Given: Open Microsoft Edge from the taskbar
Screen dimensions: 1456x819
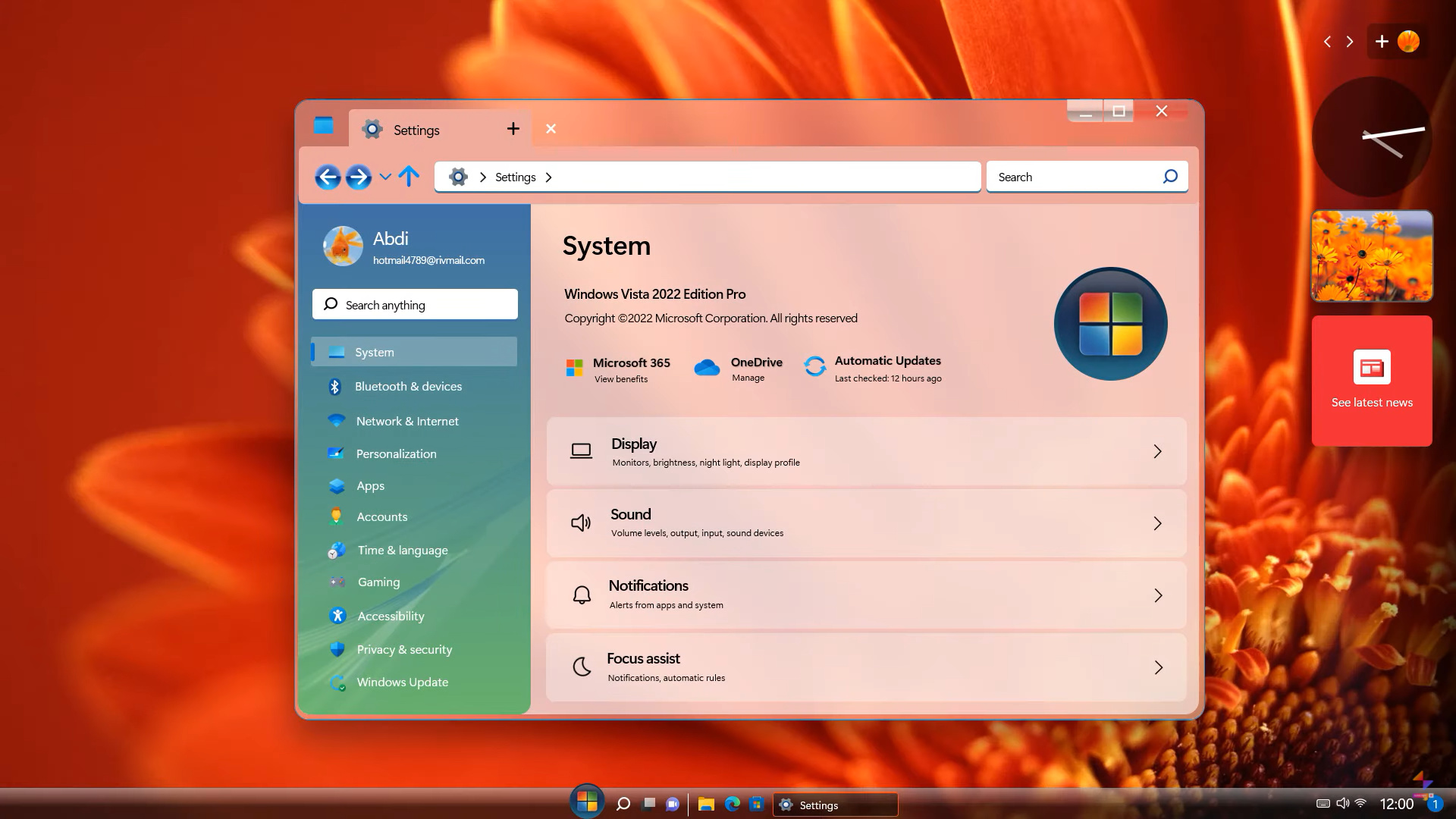Looking at the screenshot, I should coord(732,805).
